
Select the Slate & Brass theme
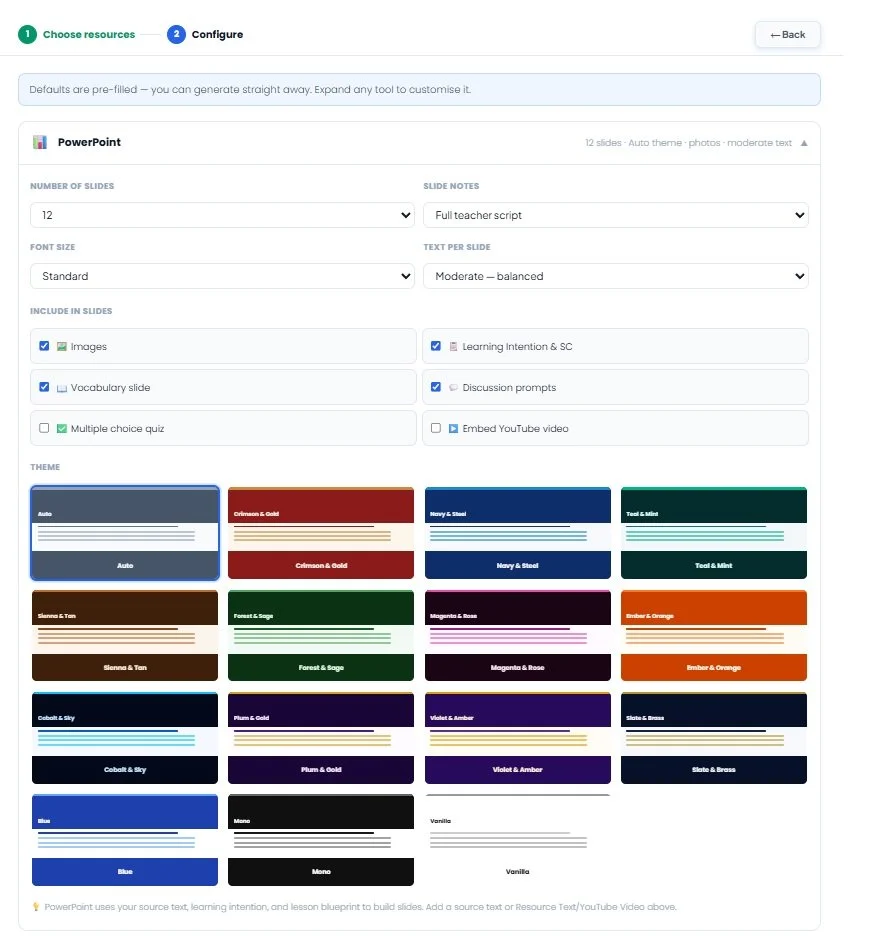(714, 737)
